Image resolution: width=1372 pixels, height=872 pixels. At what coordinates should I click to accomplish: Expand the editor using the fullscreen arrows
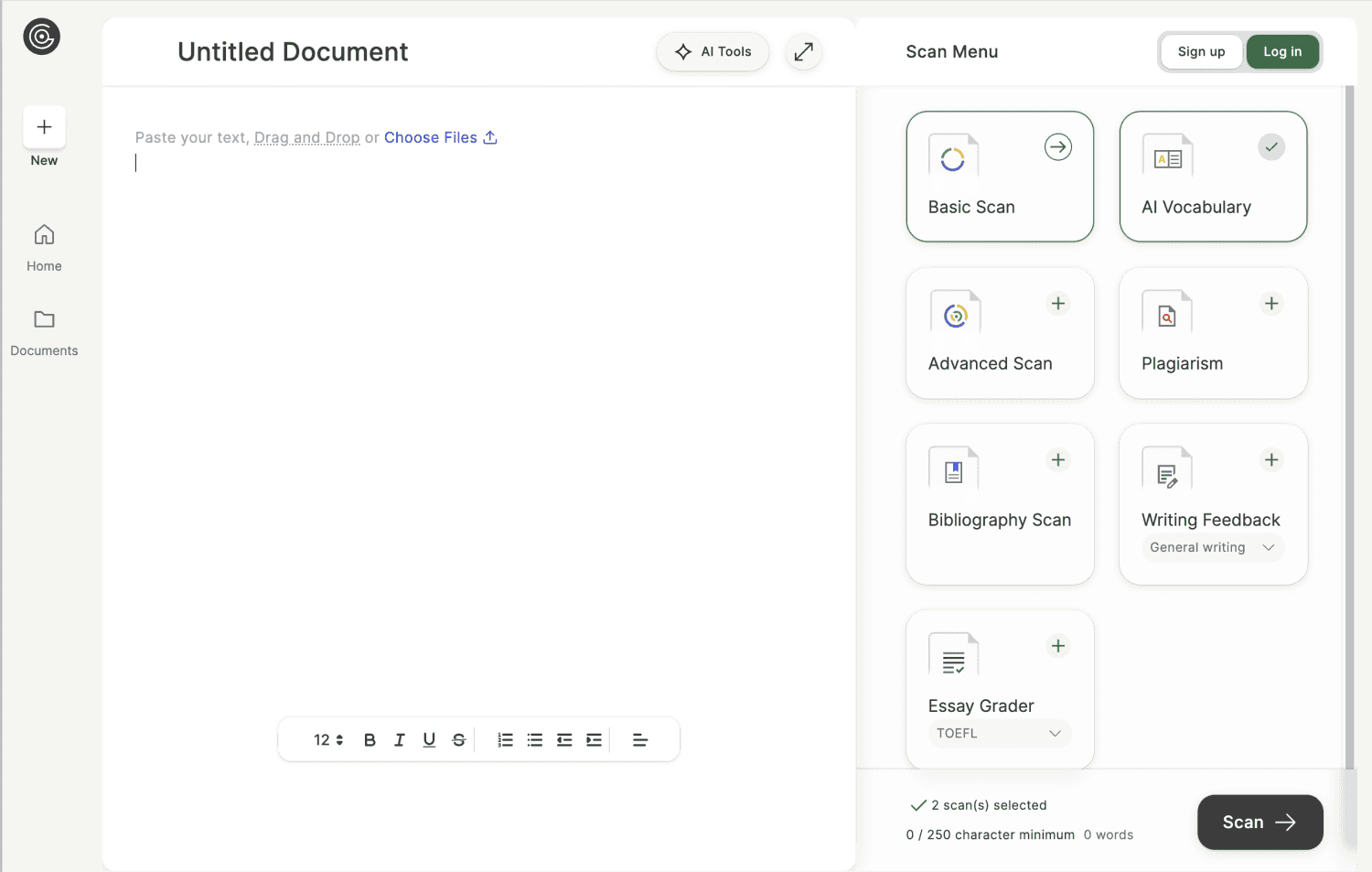tap(802, 51)
